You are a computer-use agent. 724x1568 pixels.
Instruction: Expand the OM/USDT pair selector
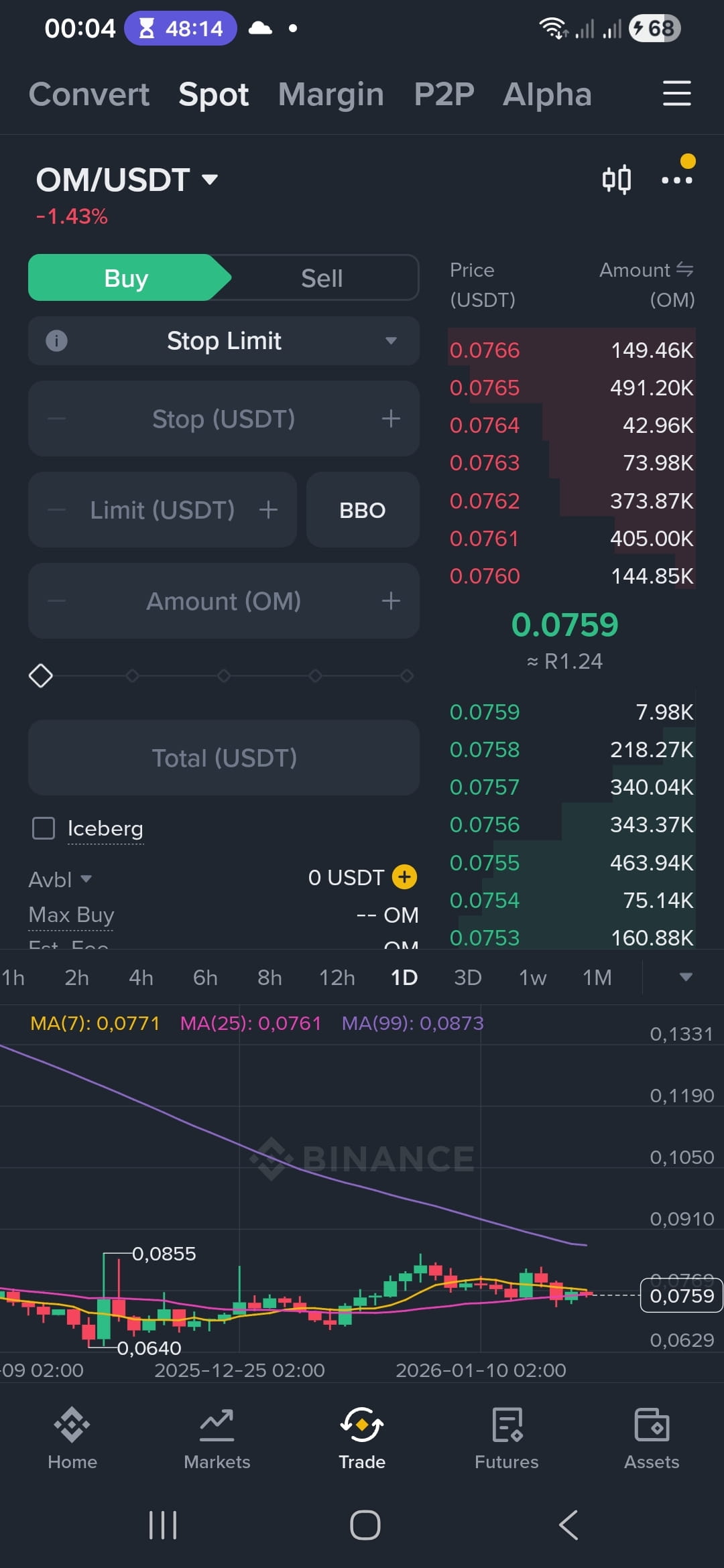tap(127, 180)
